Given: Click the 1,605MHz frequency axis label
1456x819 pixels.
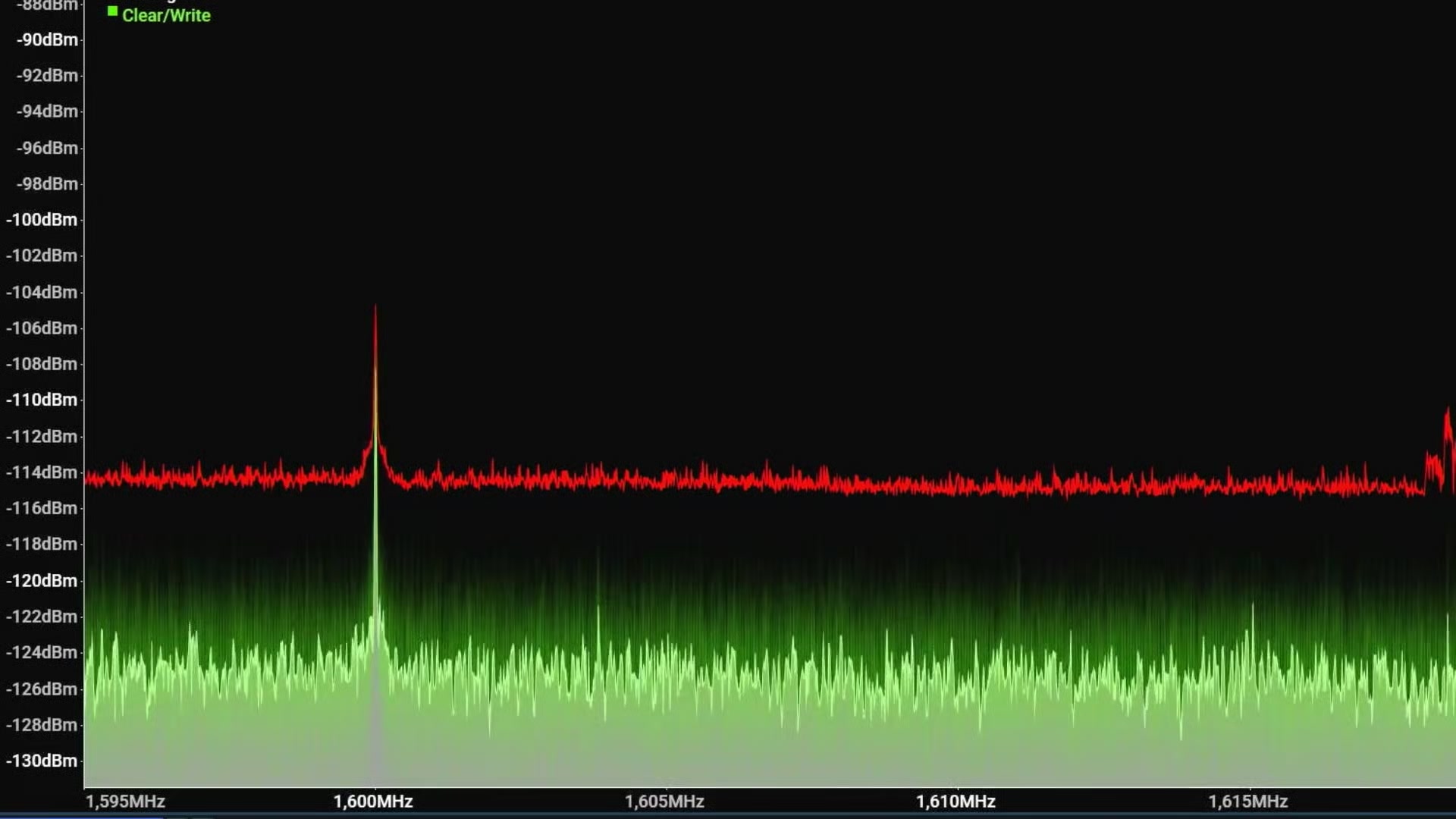Looking at the screenshot, I should pos(664,802).
